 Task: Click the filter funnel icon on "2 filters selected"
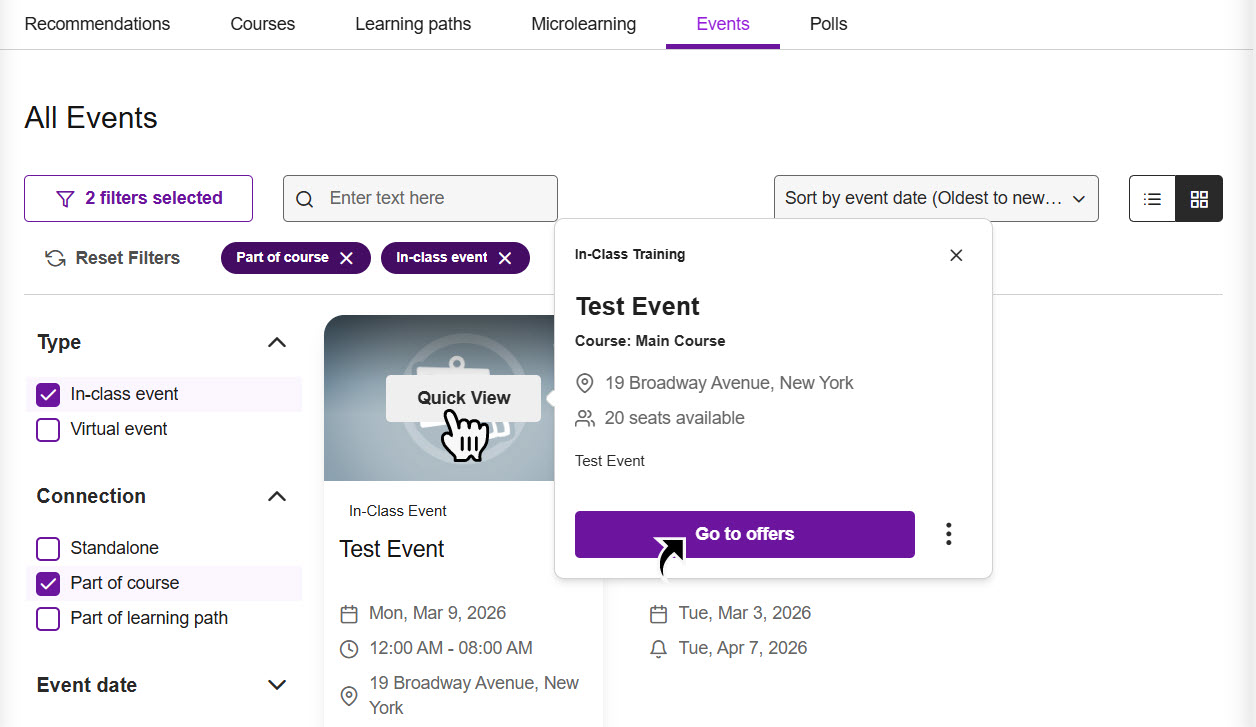(x=64, y=198)
